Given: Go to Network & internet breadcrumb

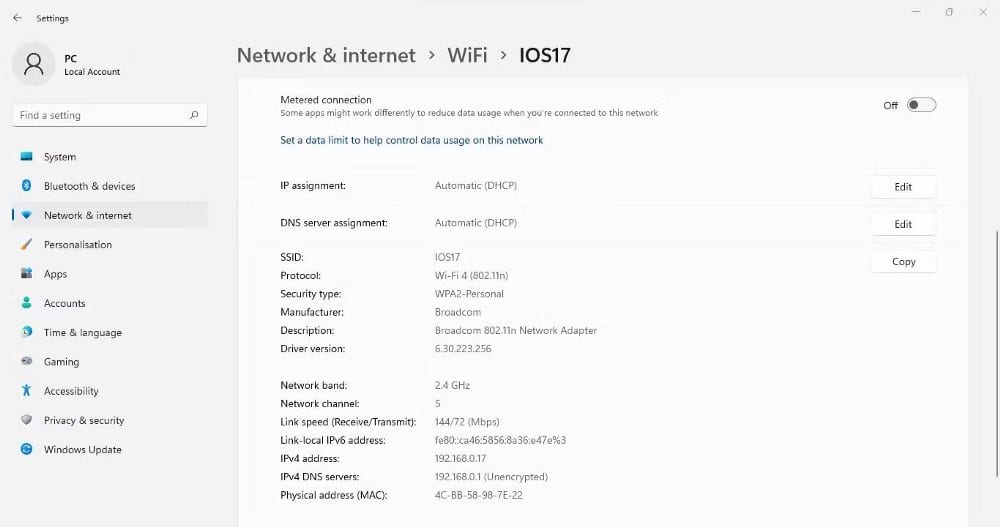Looking at the screenshot, I should [326, 55].
